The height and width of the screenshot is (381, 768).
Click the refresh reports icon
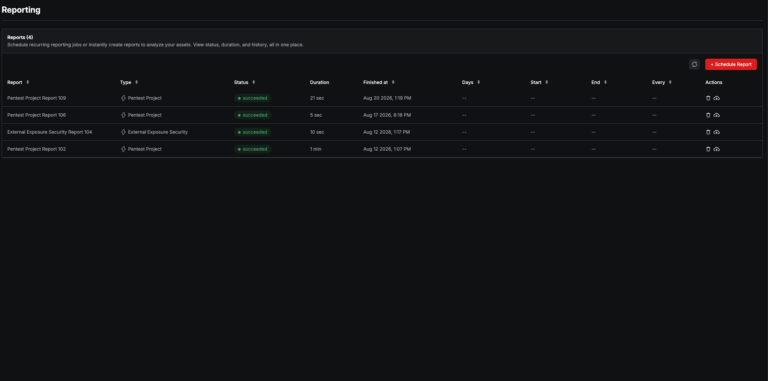pos(694,64)
